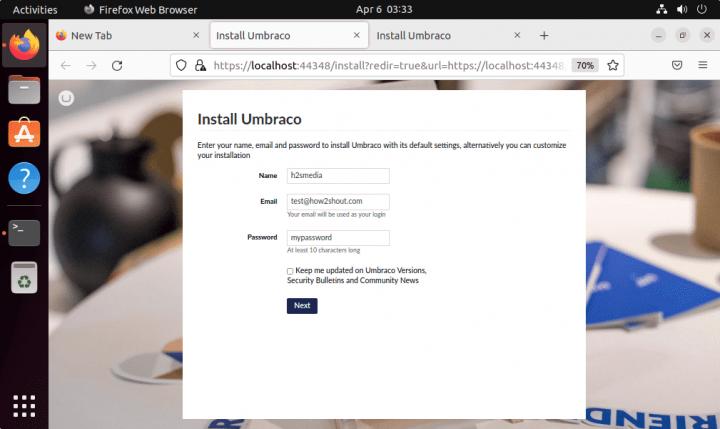This screenshot has width=720, height=429.
Task: Switch to the last Install Umbraco tab
Action: [449, 35]
